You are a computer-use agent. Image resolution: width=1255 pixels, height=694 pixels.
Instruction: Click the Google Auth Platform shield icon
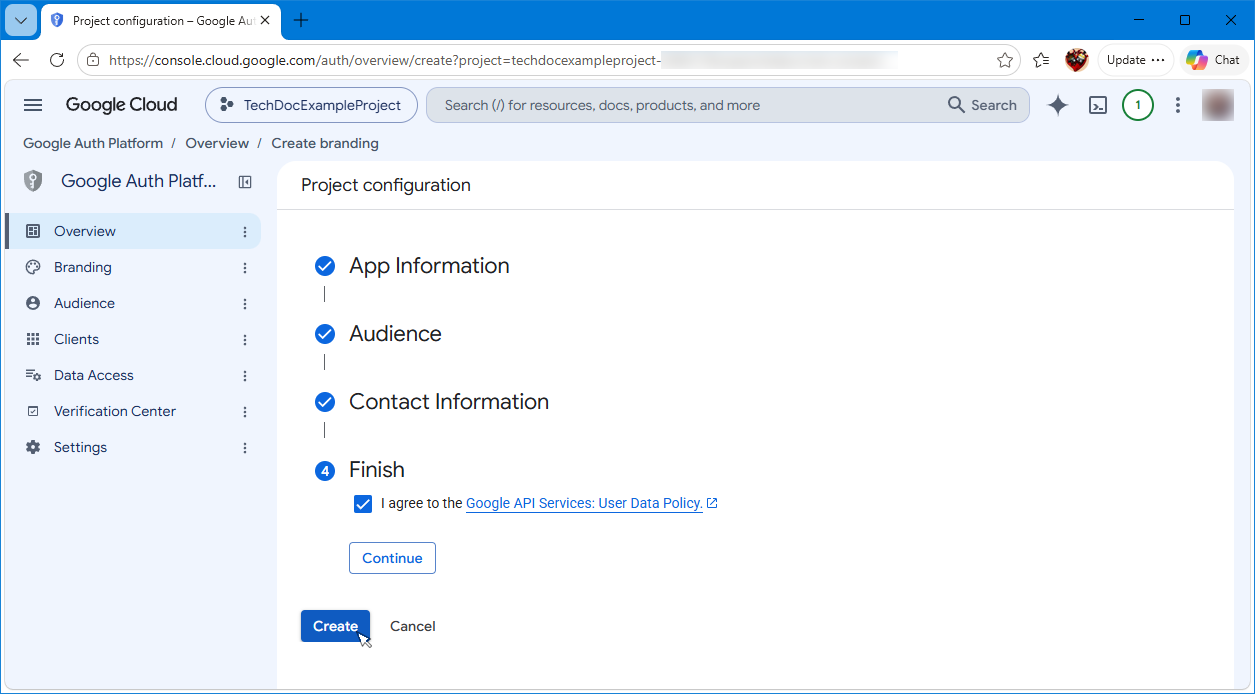33,181
